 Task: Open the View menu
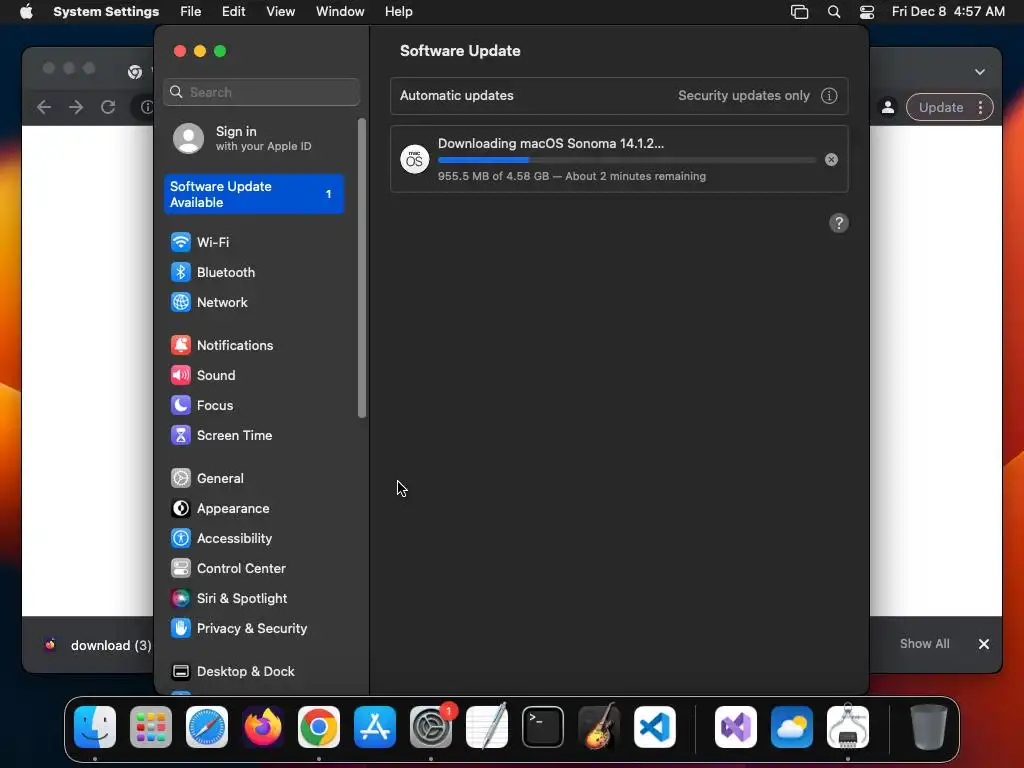click(x=280, y=12)
